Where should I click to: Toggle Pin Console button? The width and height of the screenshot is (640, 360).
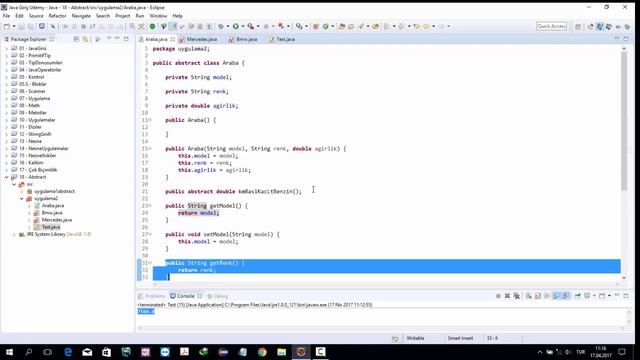point(578,296)
